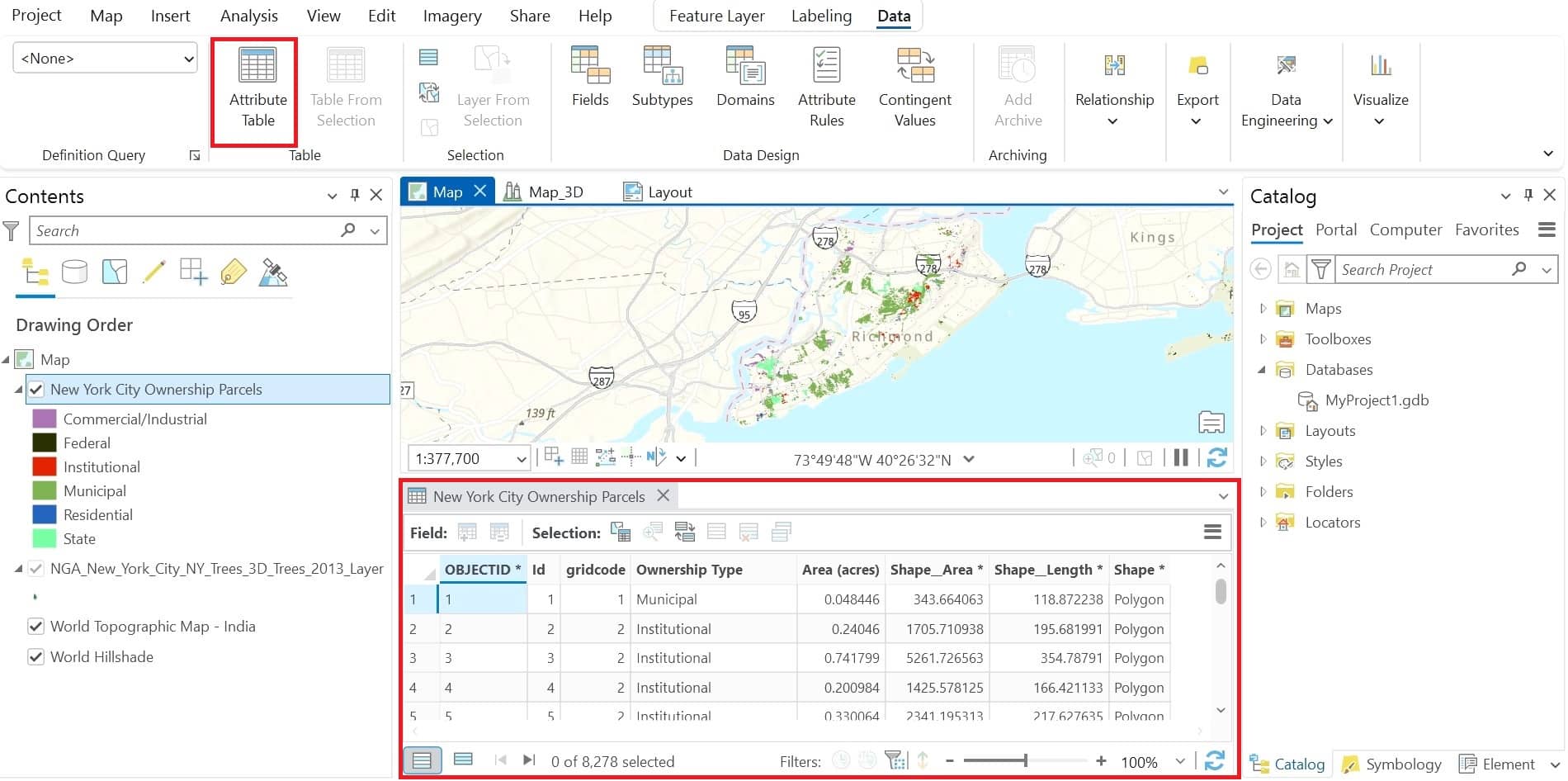Click Select By Attributes in the table pane

click(620, 532)
